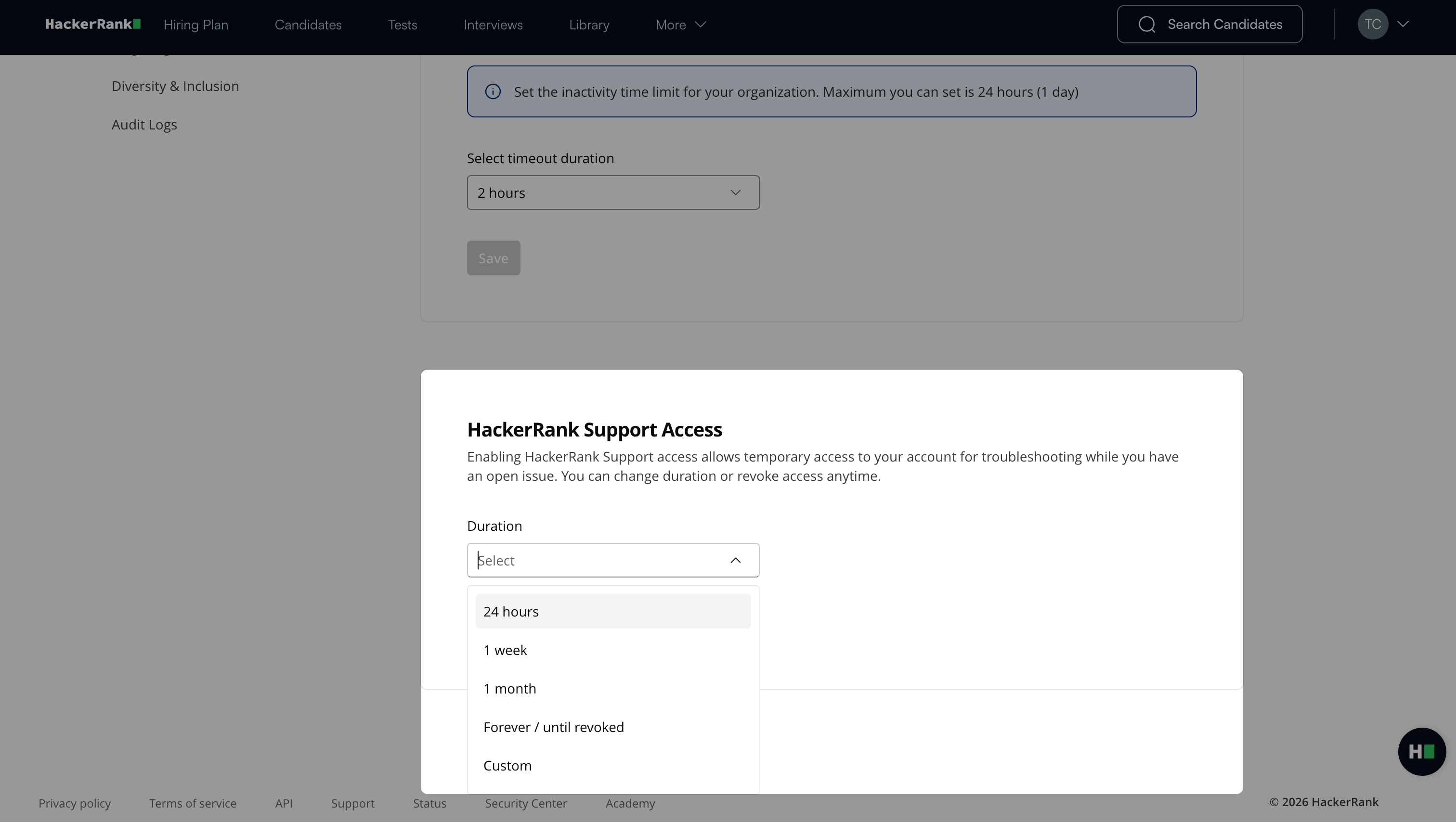Click the info icon in the banner

pyautogui.click(x=493, y=91)
